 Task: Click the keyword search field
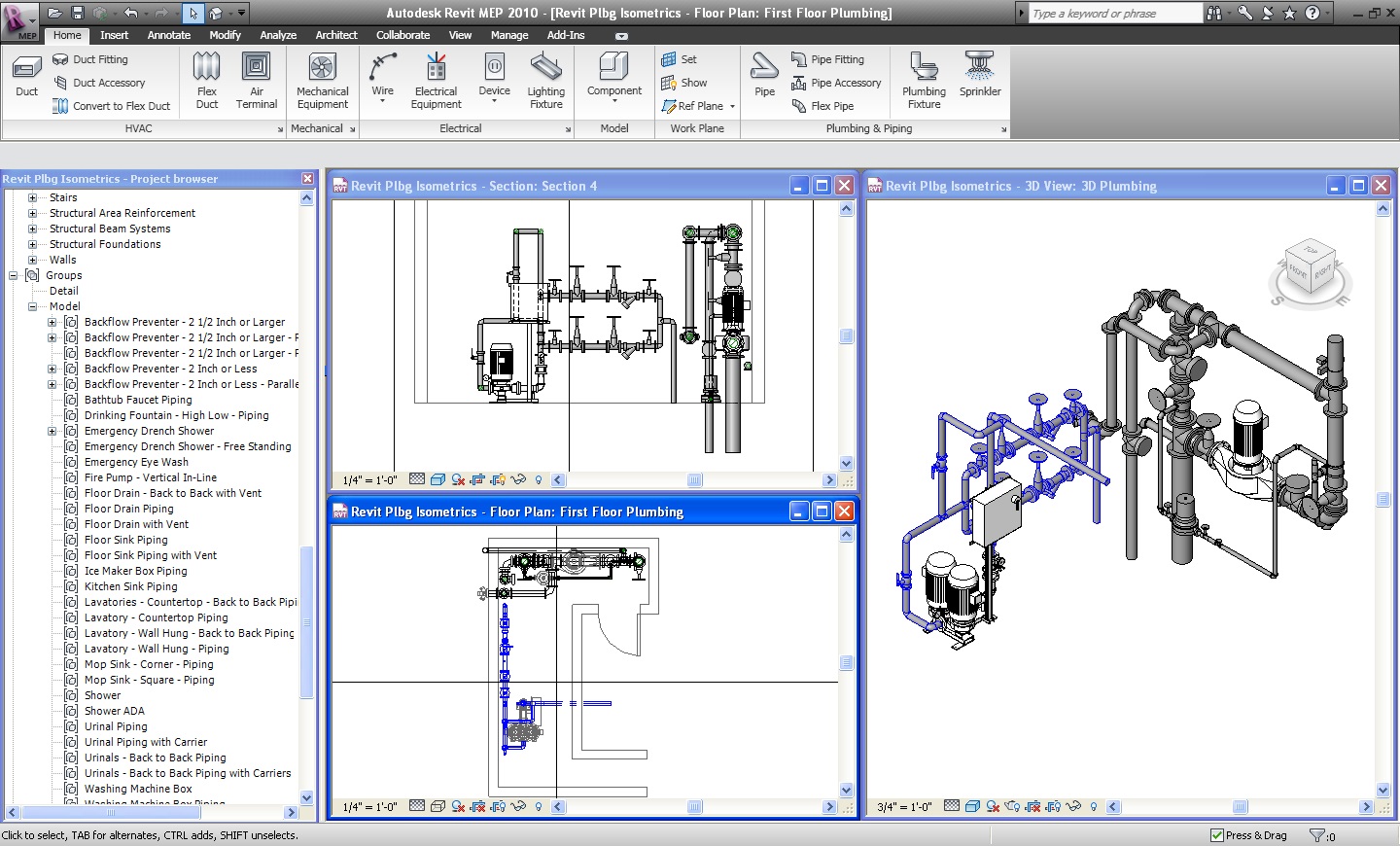pyautogui.click(x=1115, y=13)
